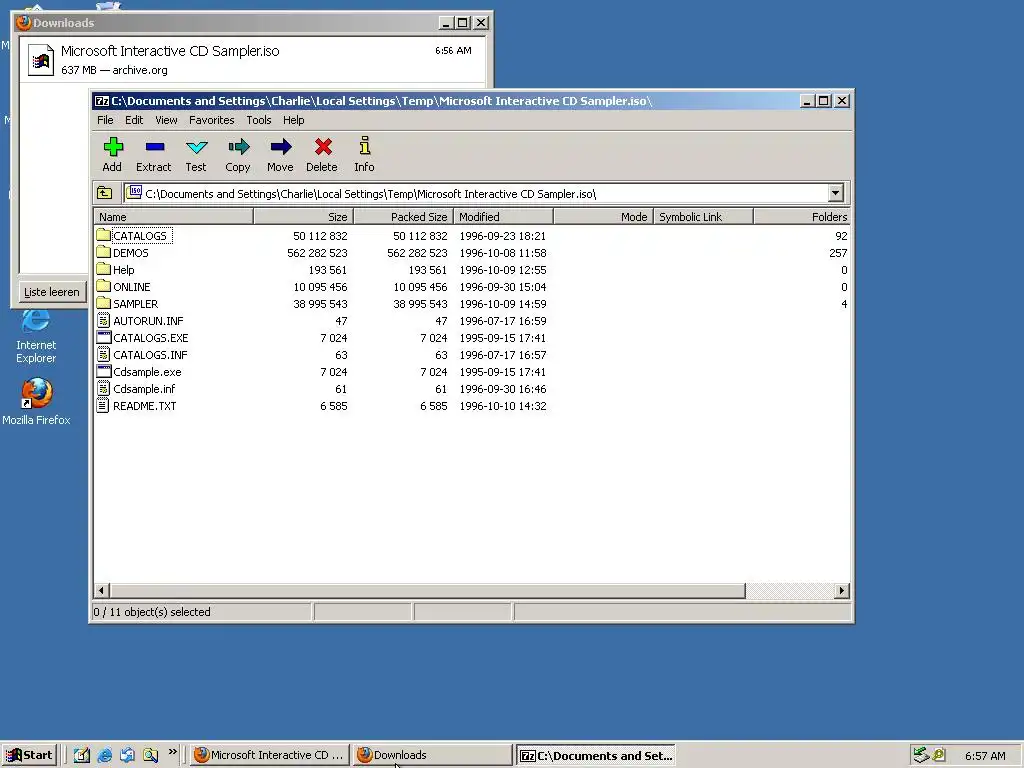Screen dimensions: 1024x768
Task: Click the magnifier quick launch icon
Action: click(x=150, y=755)
